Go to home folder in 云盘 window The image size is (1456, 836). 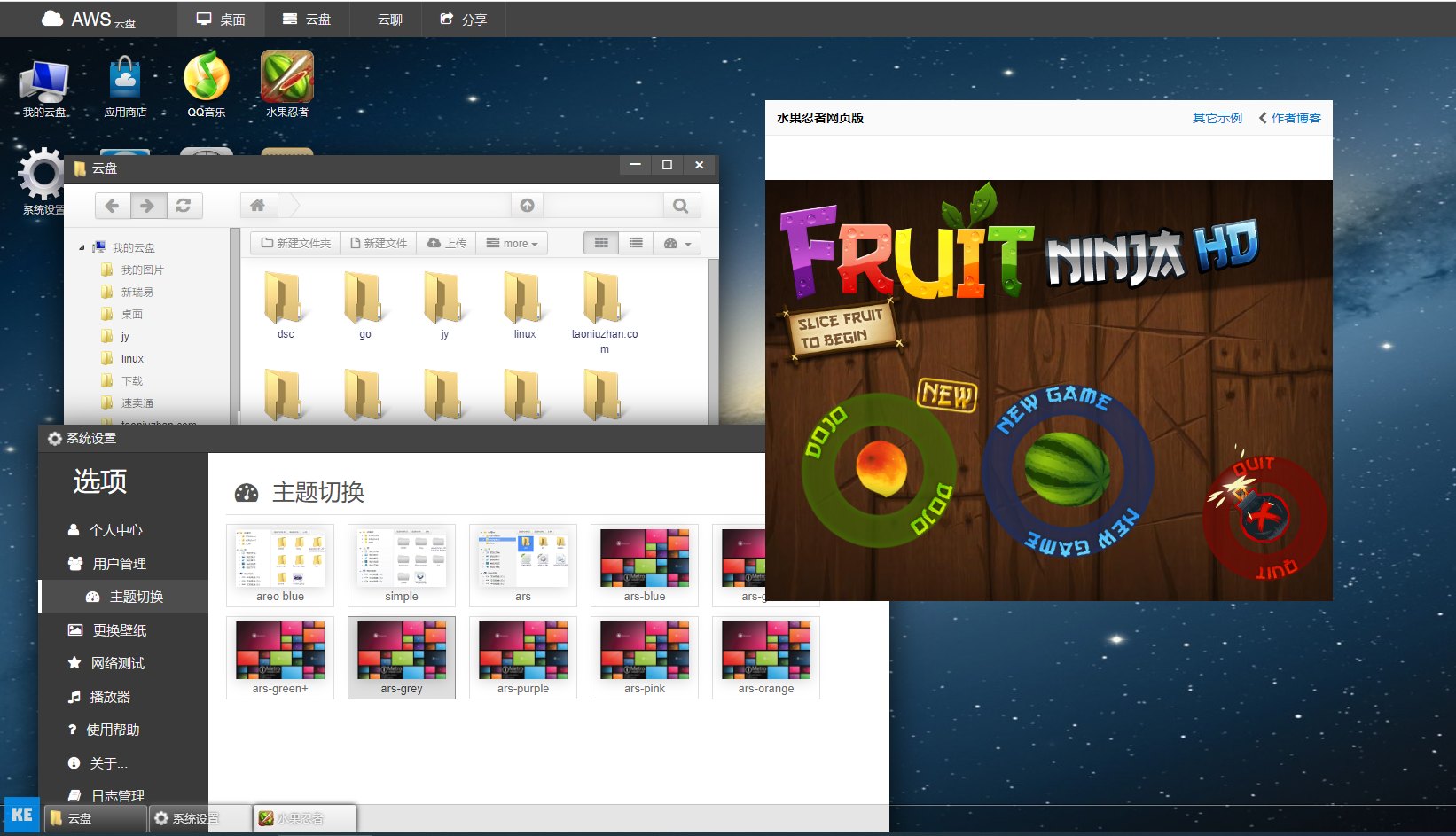[258, 206]
